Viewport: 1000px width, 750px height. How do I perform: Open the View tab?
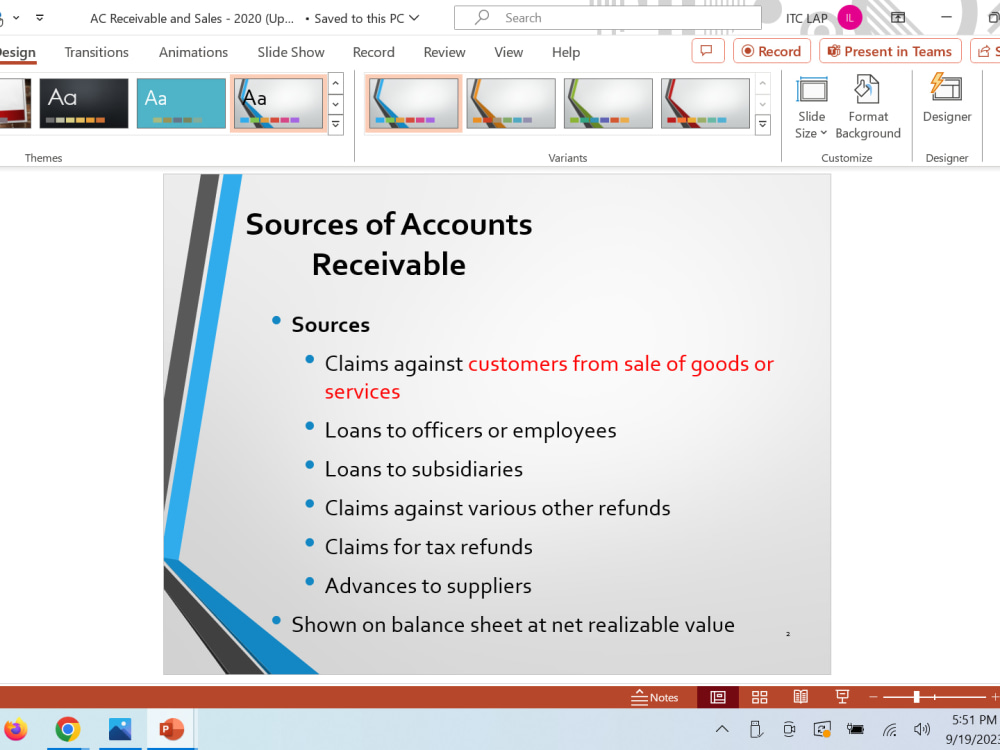tap(508, 52)
